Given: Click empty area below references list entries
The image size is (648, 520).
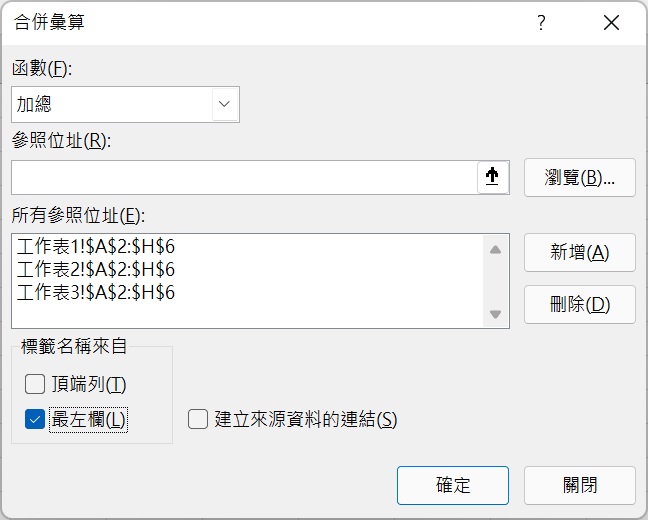Looking at the screenshot, I should click(x=248, y=316).
